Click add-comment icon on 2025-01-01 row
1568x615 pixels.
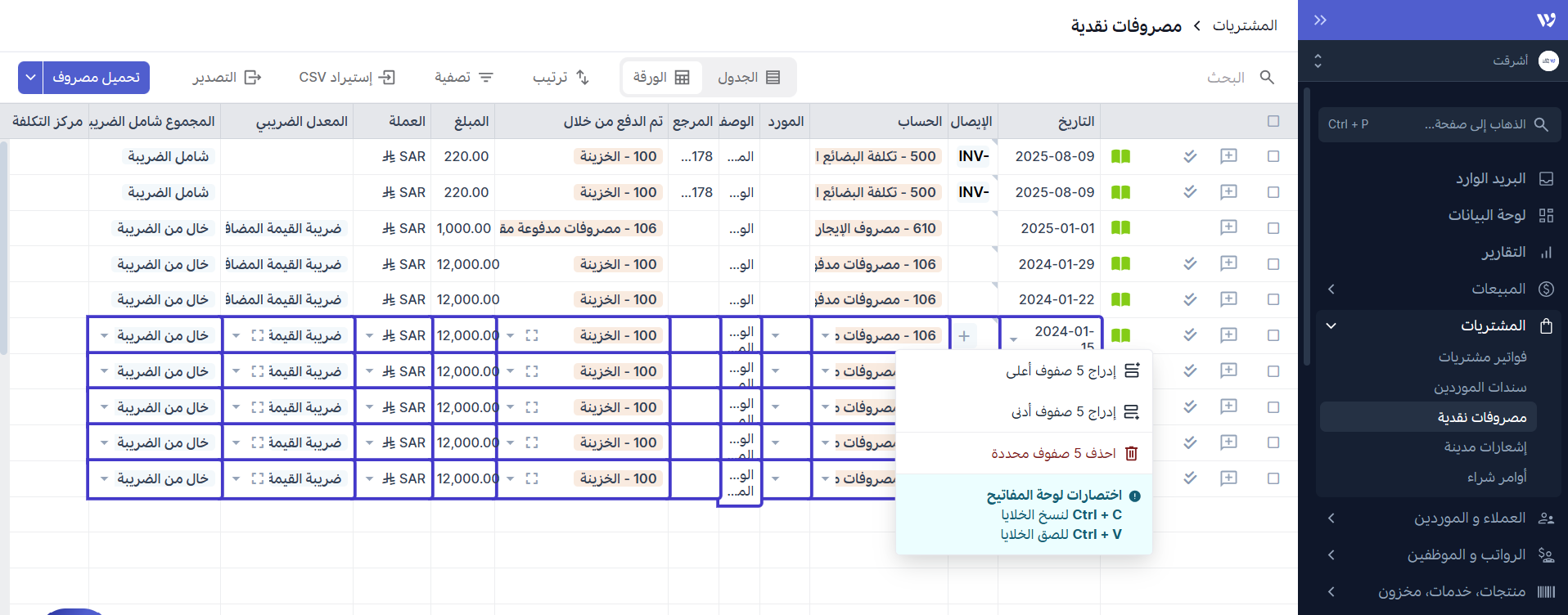click(1228, 228)
